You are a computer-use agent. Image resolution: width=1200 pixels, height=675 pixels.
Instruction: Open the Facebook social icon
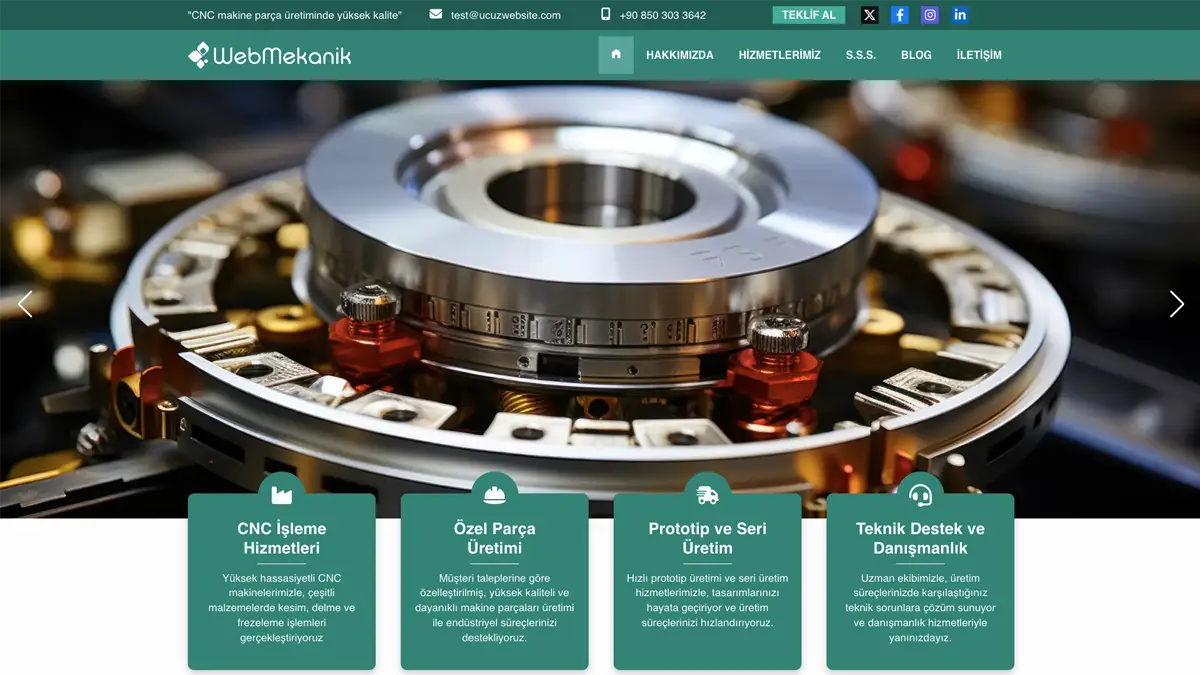click(x=900, y=15)
